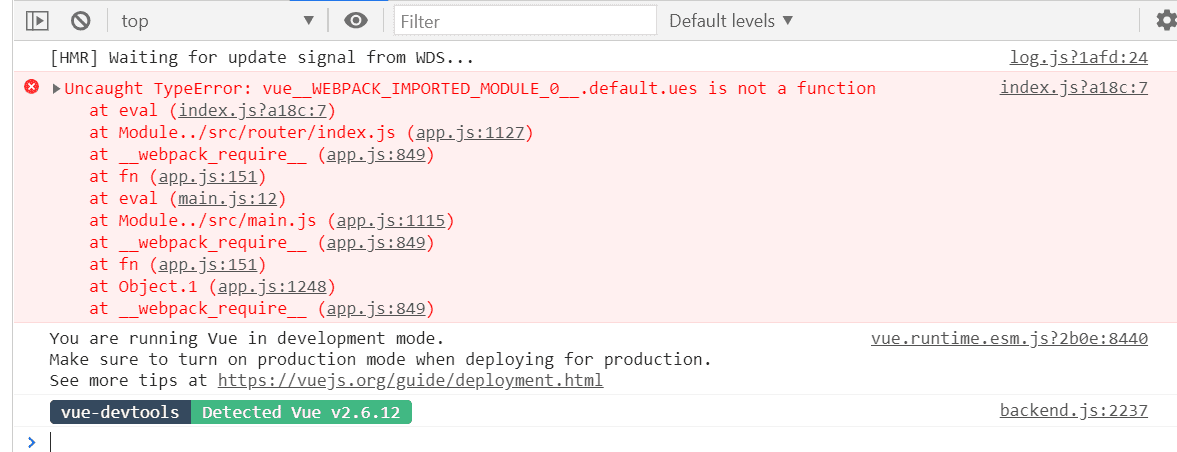Image resolution: width=1177 pixels, height=452 pixels.
Task: Open the vue.runtime.esm.js?2b0e:8440 source link
Action: coord(1009,338)
